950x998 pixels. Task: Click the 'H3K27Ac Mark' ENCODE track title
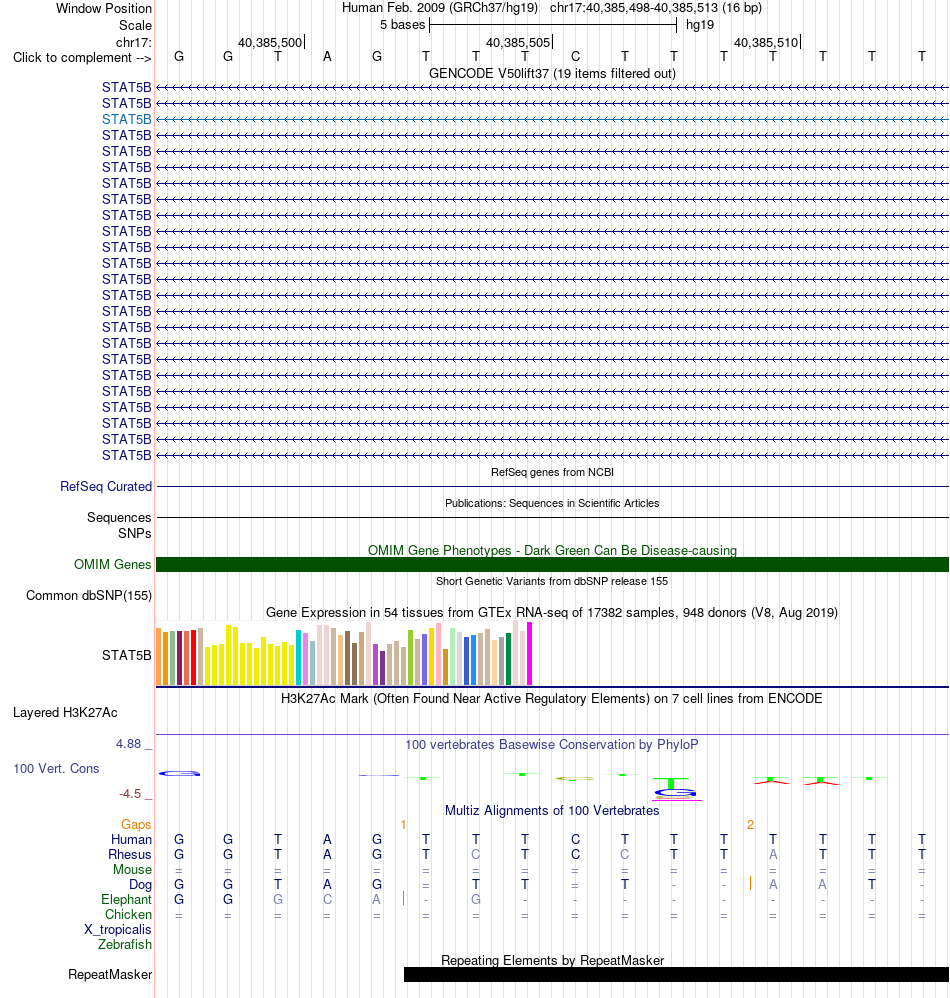552,698
